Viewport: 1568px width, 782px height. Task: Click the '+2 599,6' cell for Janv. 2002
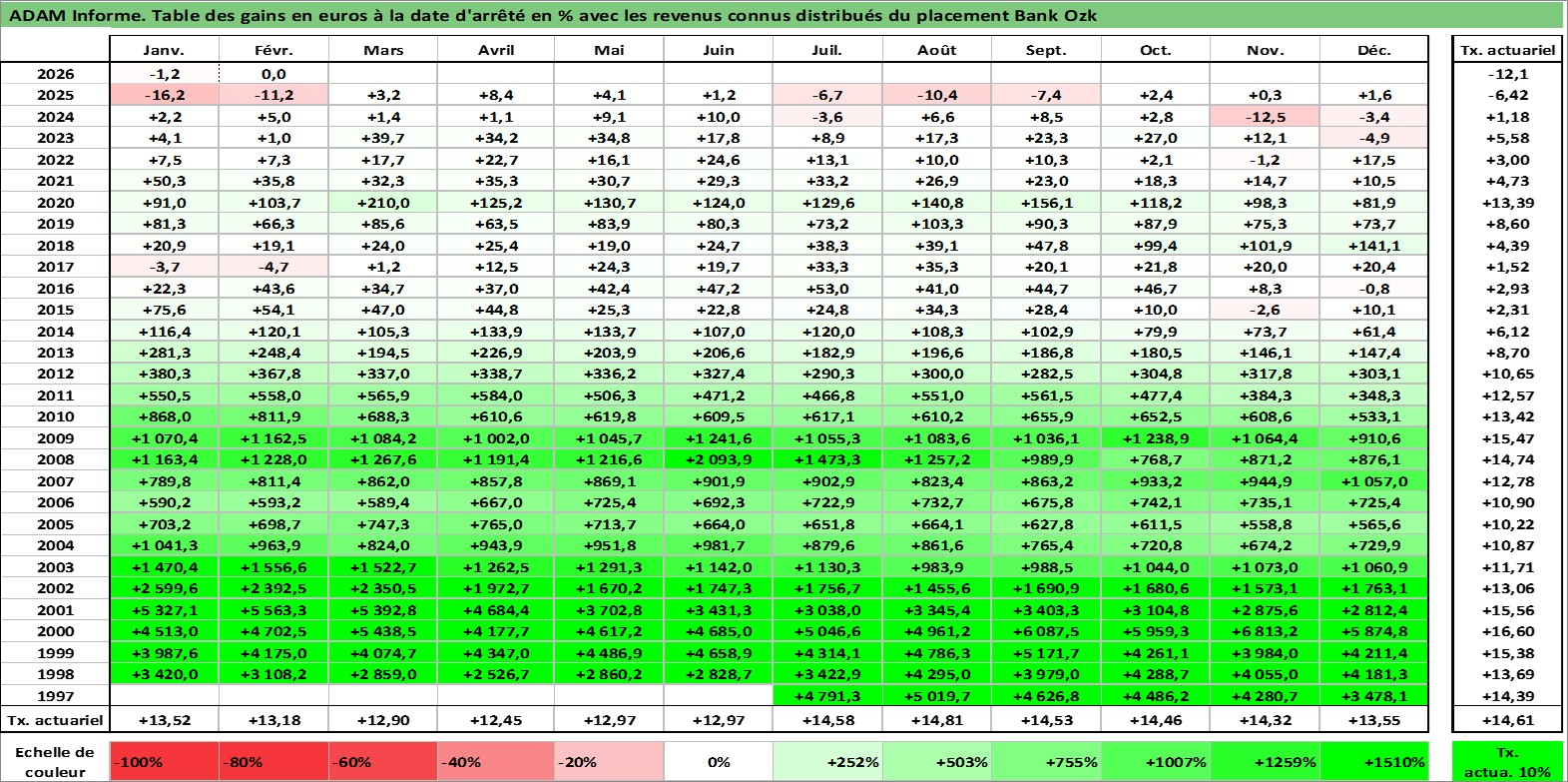pyautogui.click(x=165, y=588)
